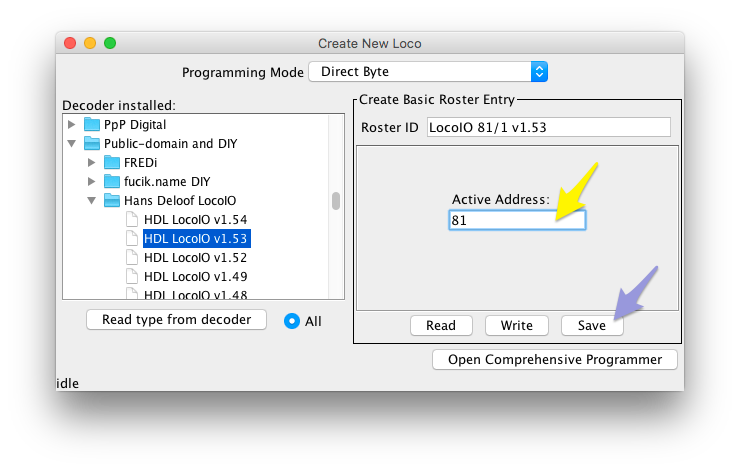Expand the PpP Digital tree node

click(x=71, y=125)
